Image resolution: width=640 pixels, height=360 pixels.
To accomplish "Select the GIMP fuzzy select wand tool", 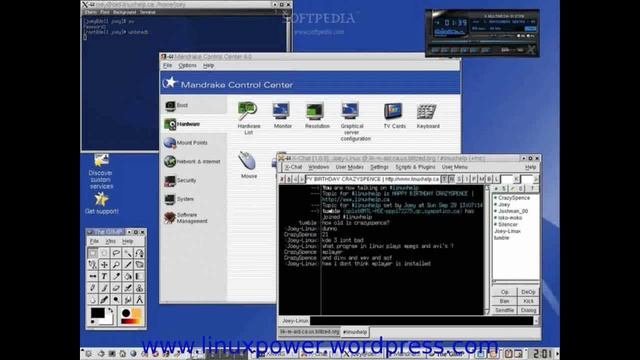I will click(128, 253).
